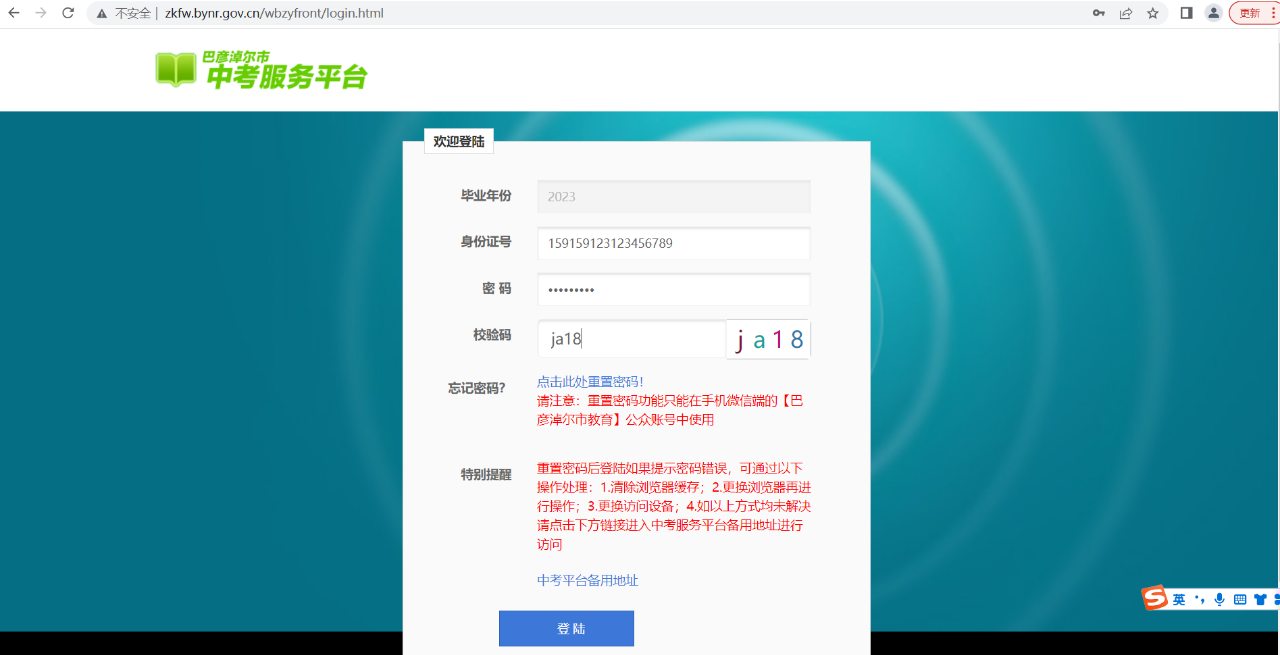1280x655 pixels.
Task: Focus the 身份证号 ID number field
Action: pos(673,243)
